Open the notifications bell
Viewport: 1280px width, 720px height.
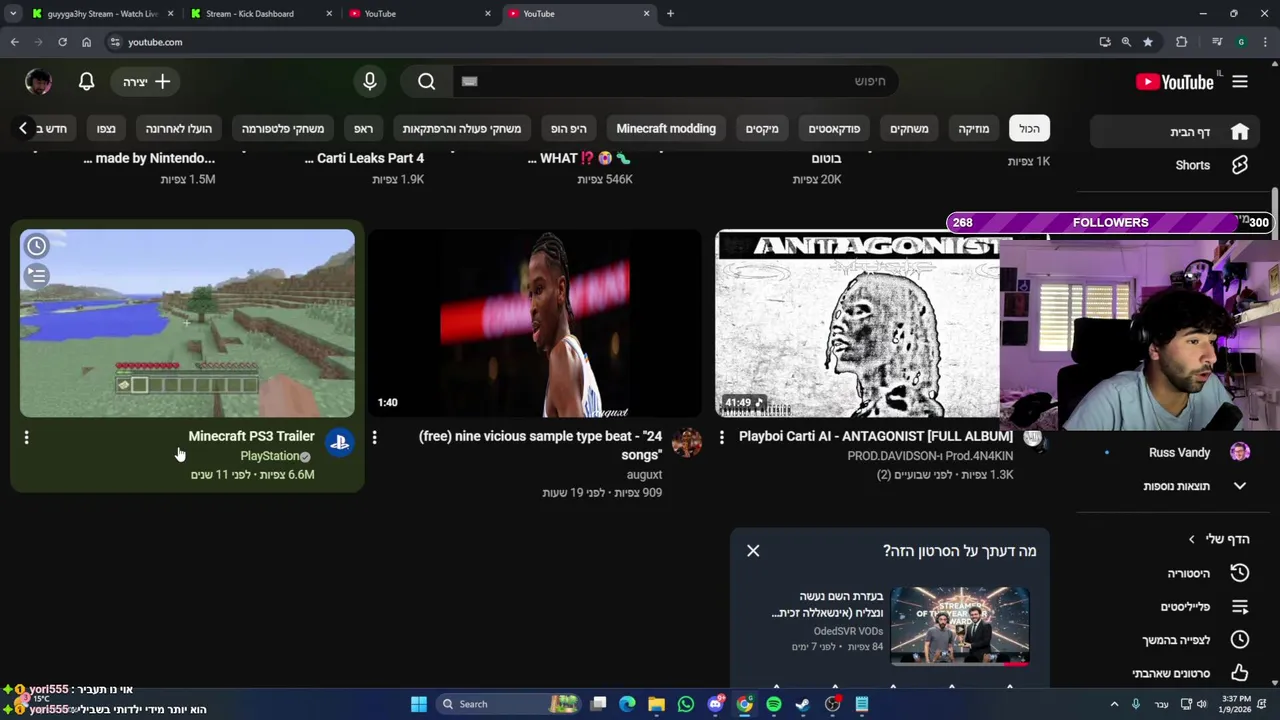pyautogui.click(x=86, y=82)
